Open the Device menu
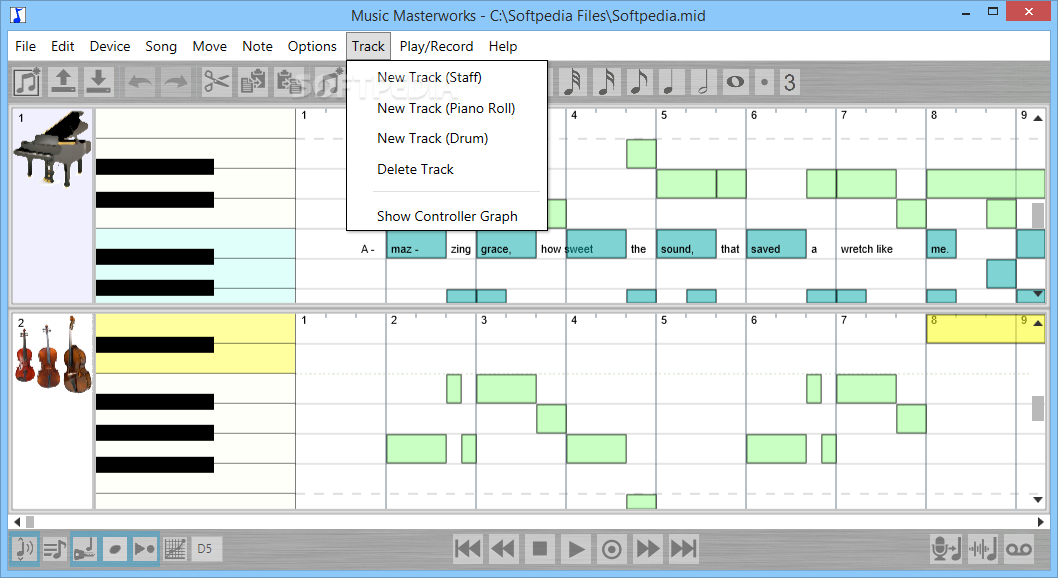The height and width of the screenshot is (578, 1058). tap(110, 46)
